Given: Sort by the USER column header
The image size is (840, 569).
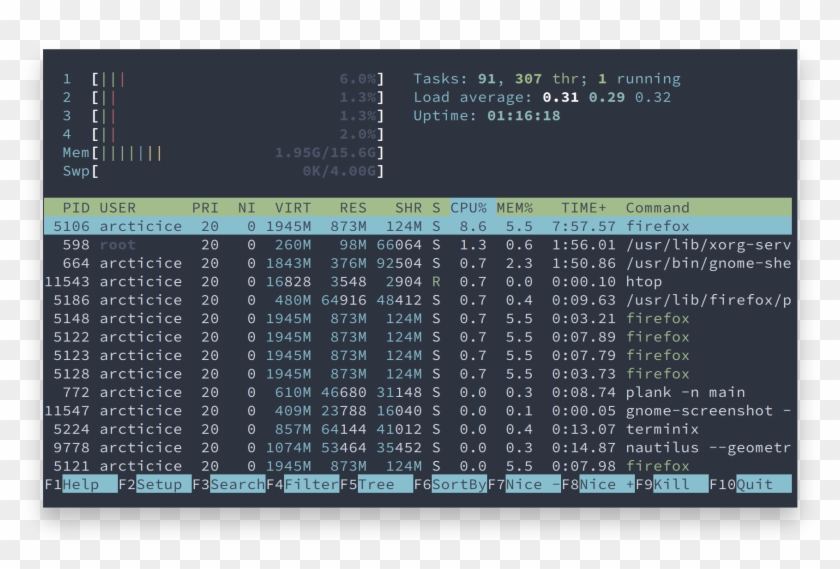Looking at the screenshot, I should tap(118, 208).
